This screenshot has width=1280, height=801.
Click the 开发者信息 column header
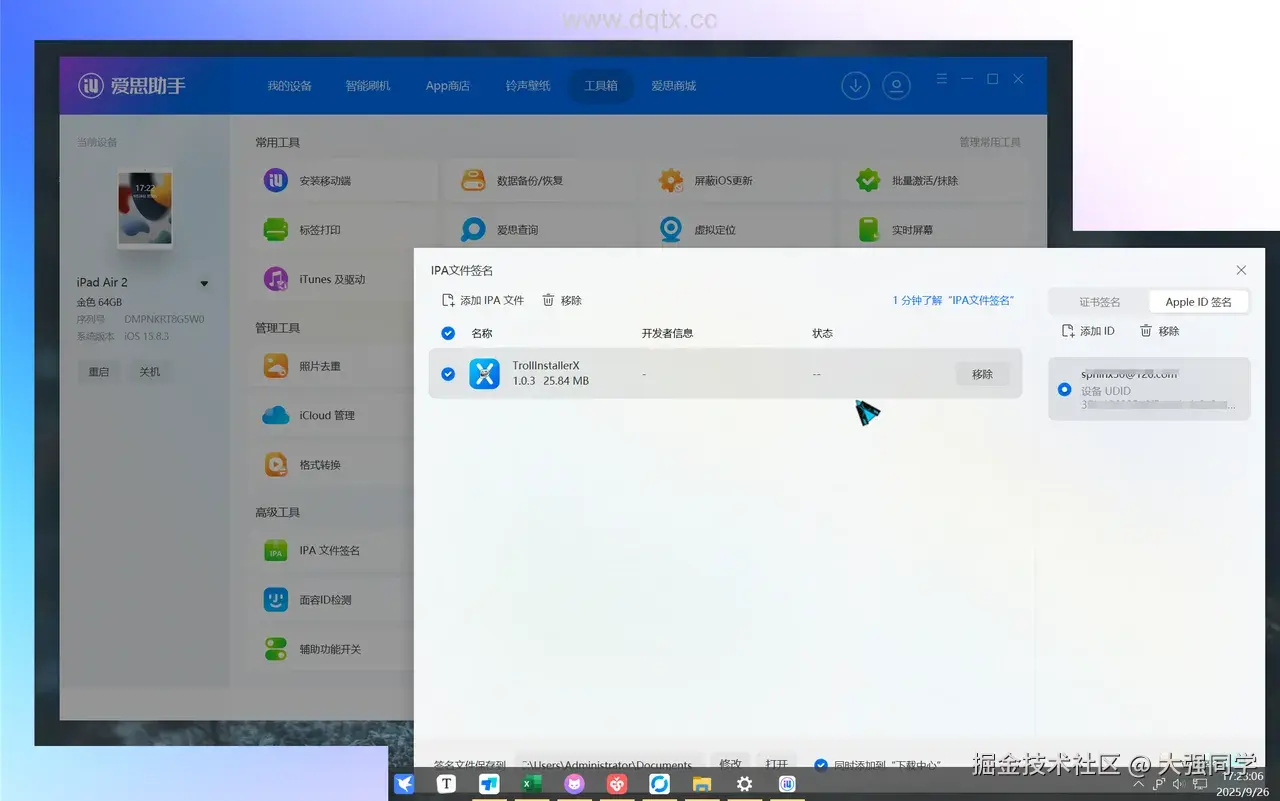(667, 333)
